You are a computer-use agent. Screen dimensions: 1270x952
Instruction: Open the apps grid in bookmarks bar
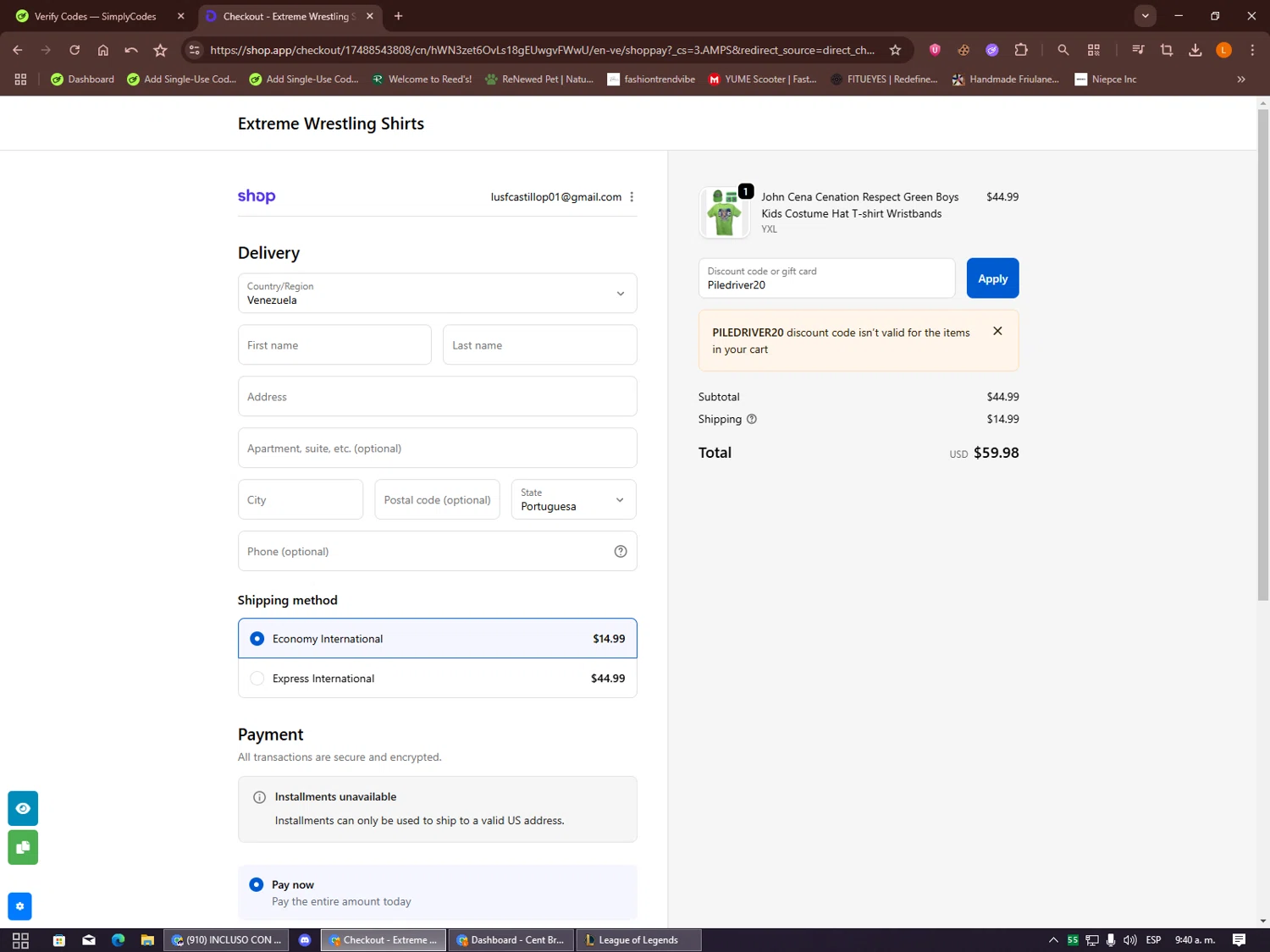click(20, 79)
